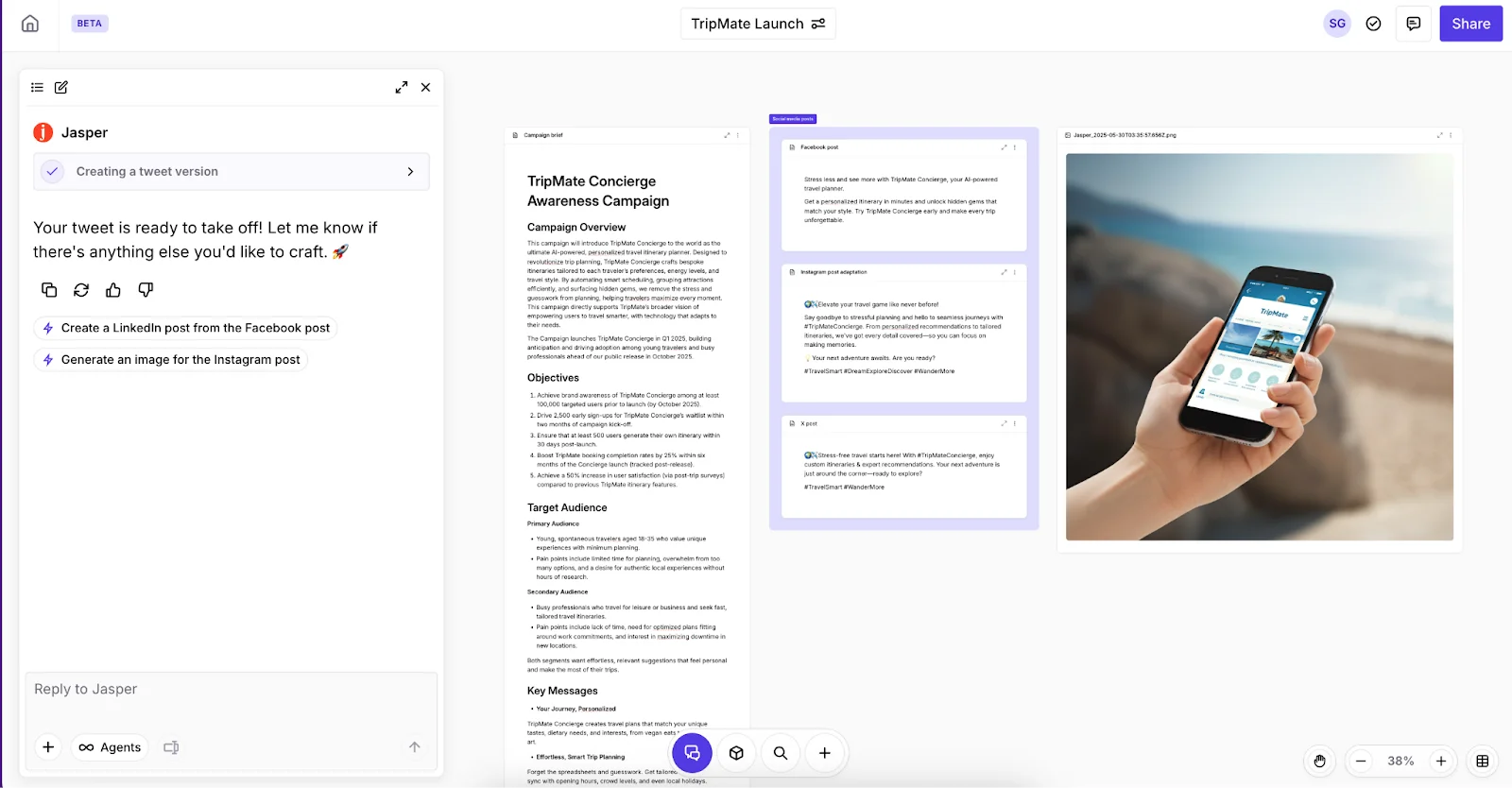Click the Share button

point(1470,24)
